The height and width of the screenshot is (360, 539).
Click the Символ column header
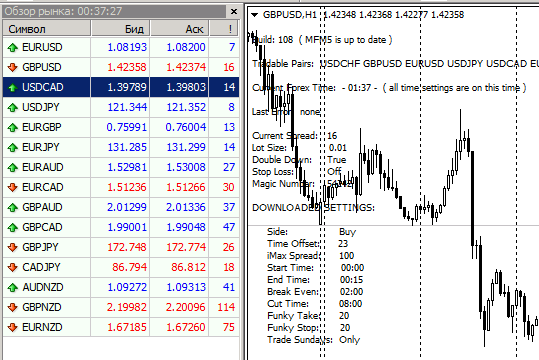coord(47,29)
